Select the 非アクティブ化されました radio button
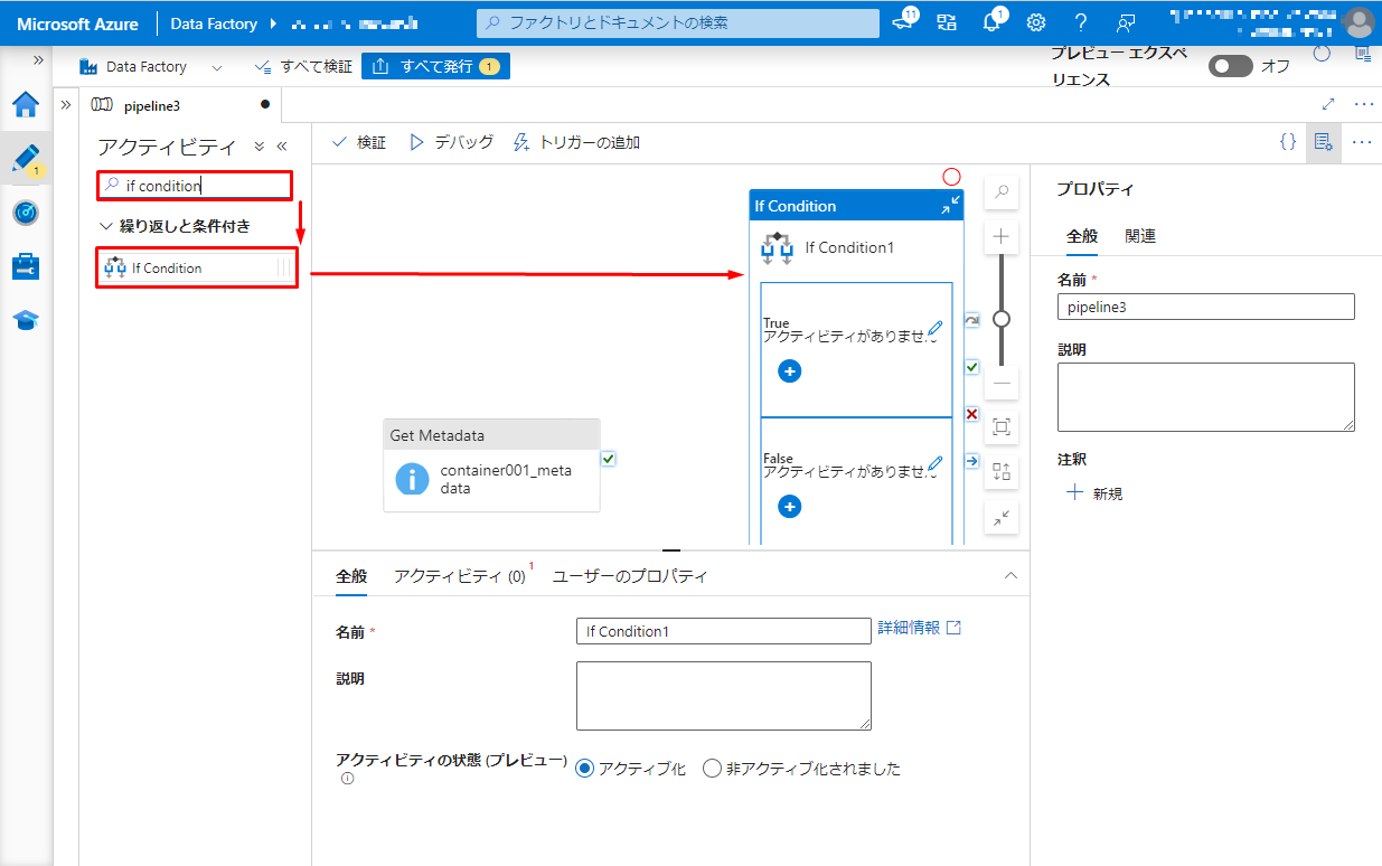1382x866 pixels. 712,769
